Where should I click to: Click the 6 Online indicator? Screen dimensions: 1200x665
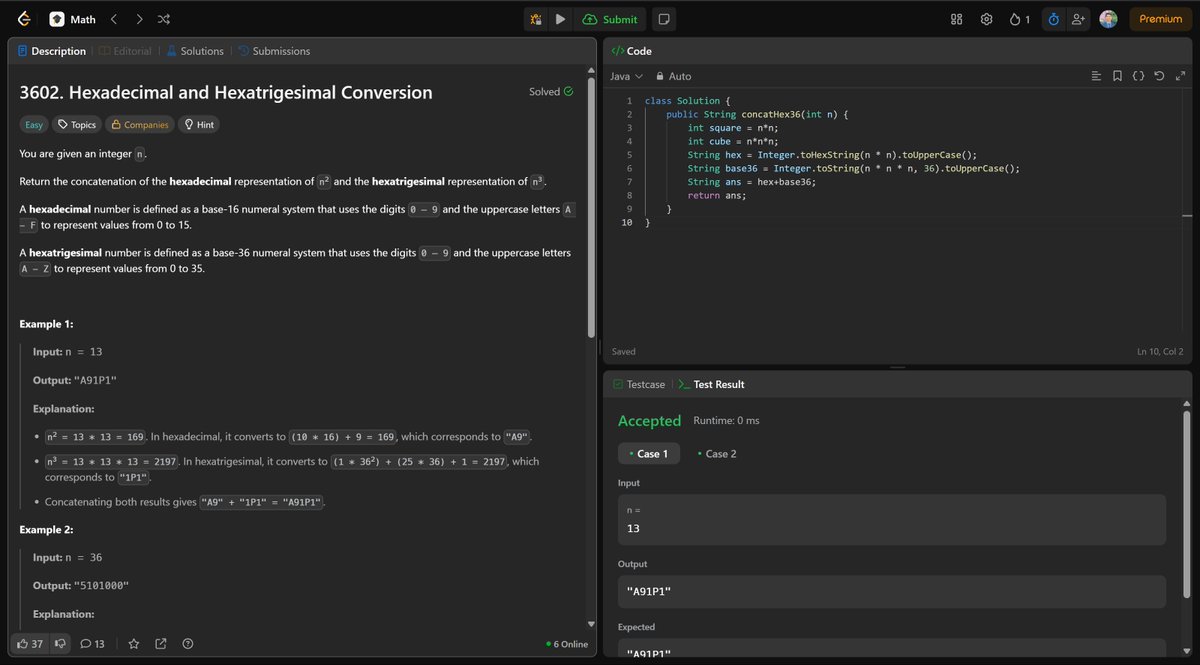(567, 644)
